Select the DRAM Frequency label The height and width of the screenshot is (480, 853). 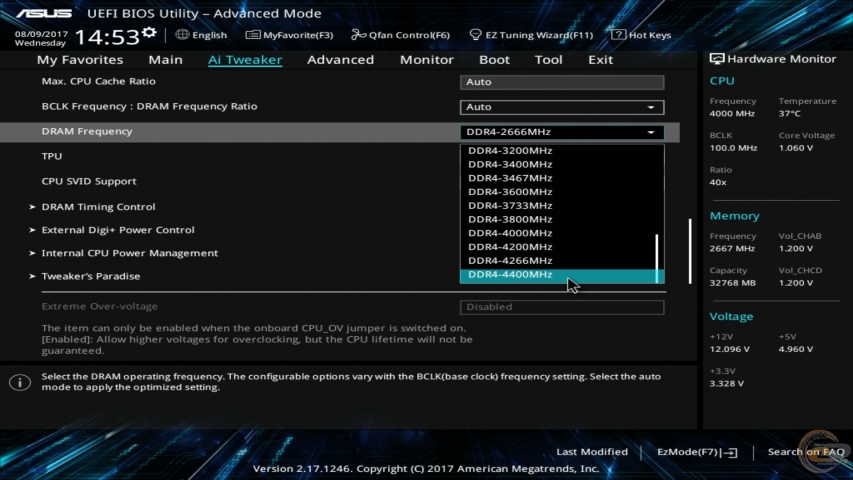(x=87, y=131)
